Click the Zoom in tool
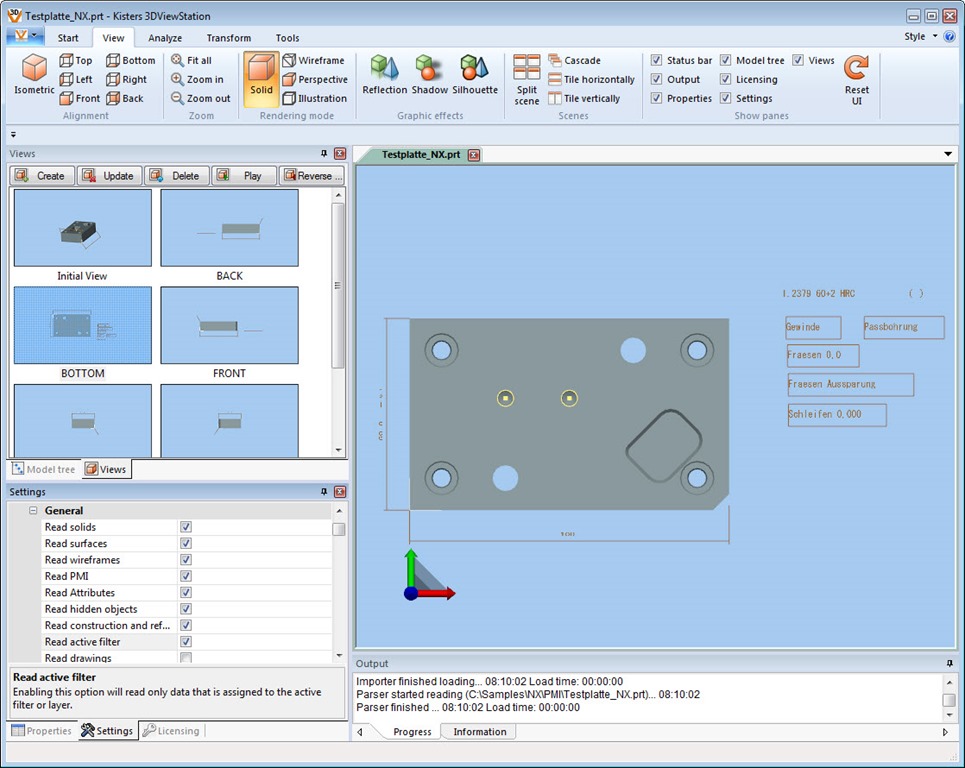 coord(198,79)
